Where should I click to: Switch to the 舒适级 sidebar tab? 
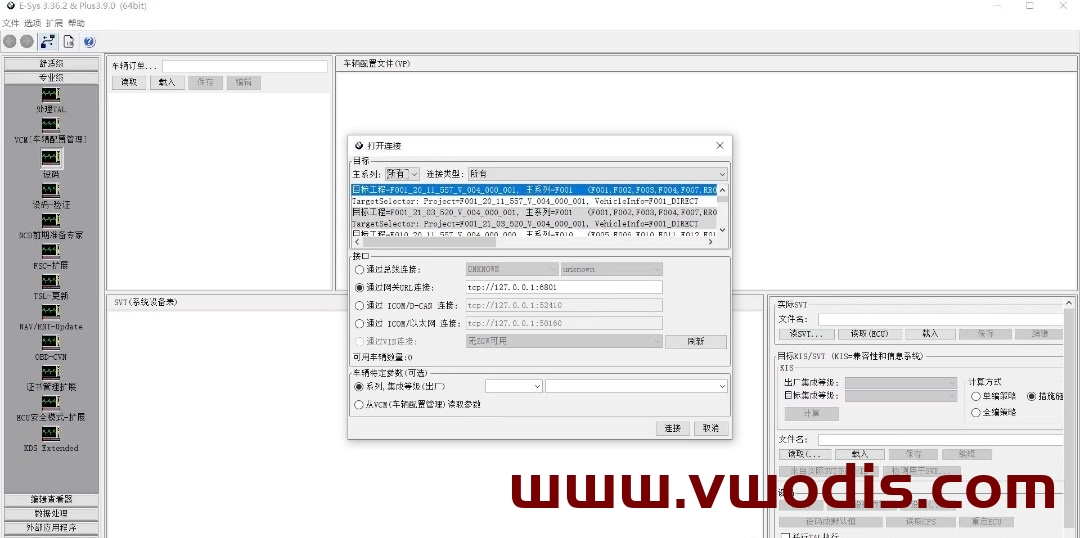(x=51, y=64)
